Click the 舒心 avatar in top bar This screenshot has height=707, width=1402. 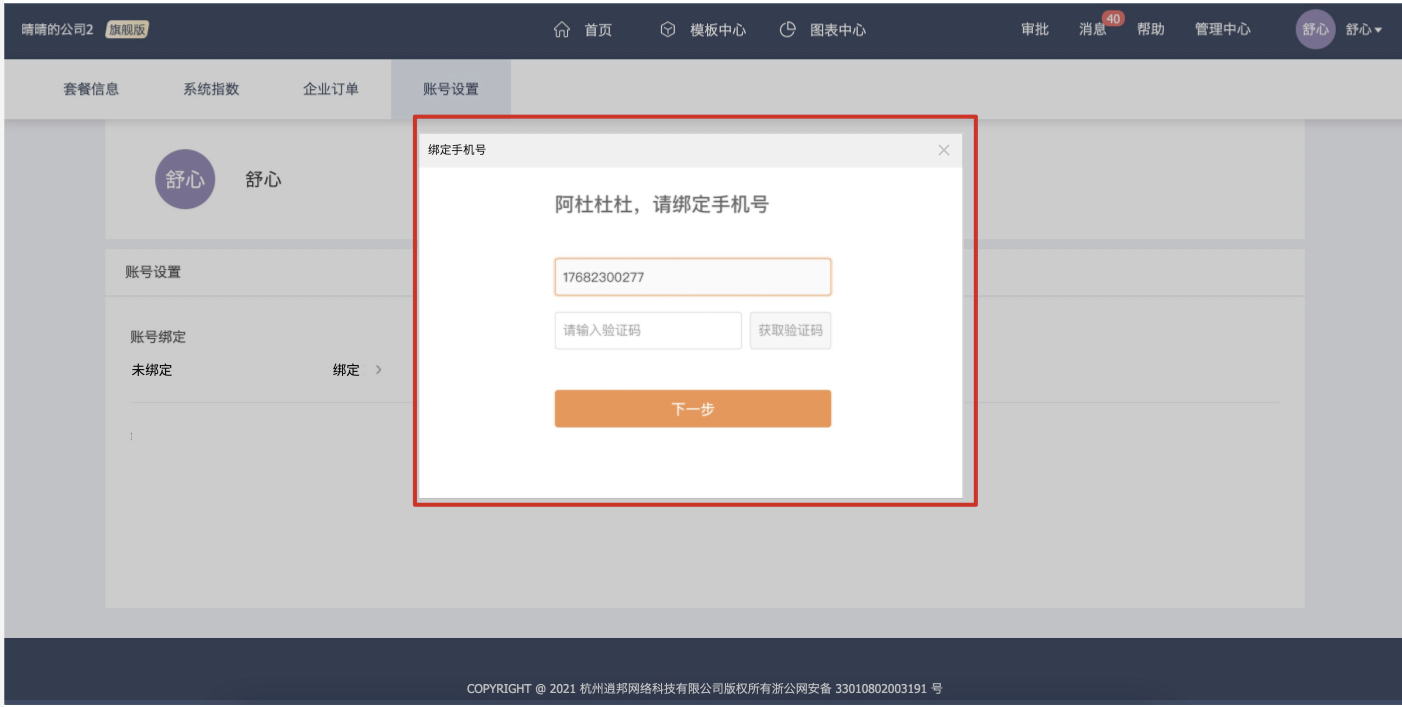[1315, 30]
